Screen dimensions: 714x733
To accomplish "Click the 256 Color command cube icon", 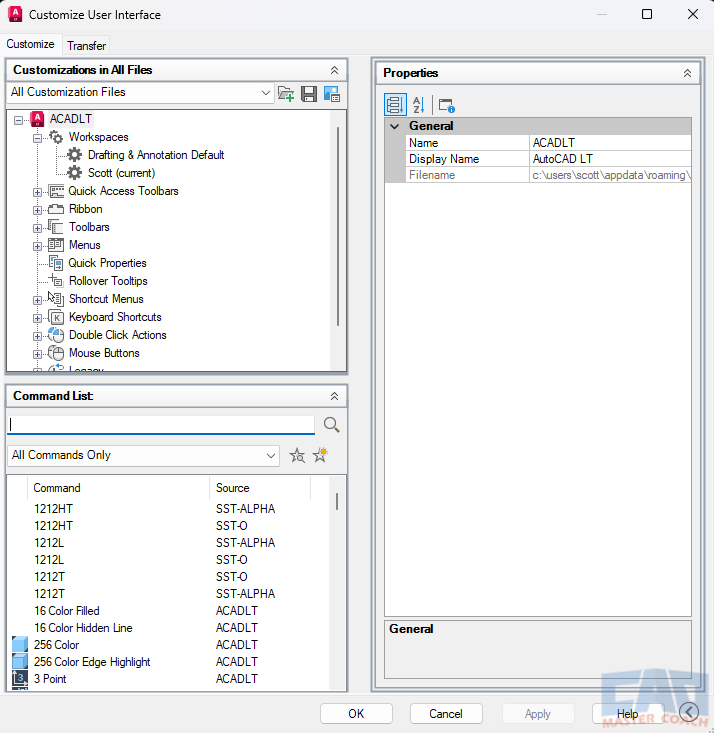I will click(20, 645).
